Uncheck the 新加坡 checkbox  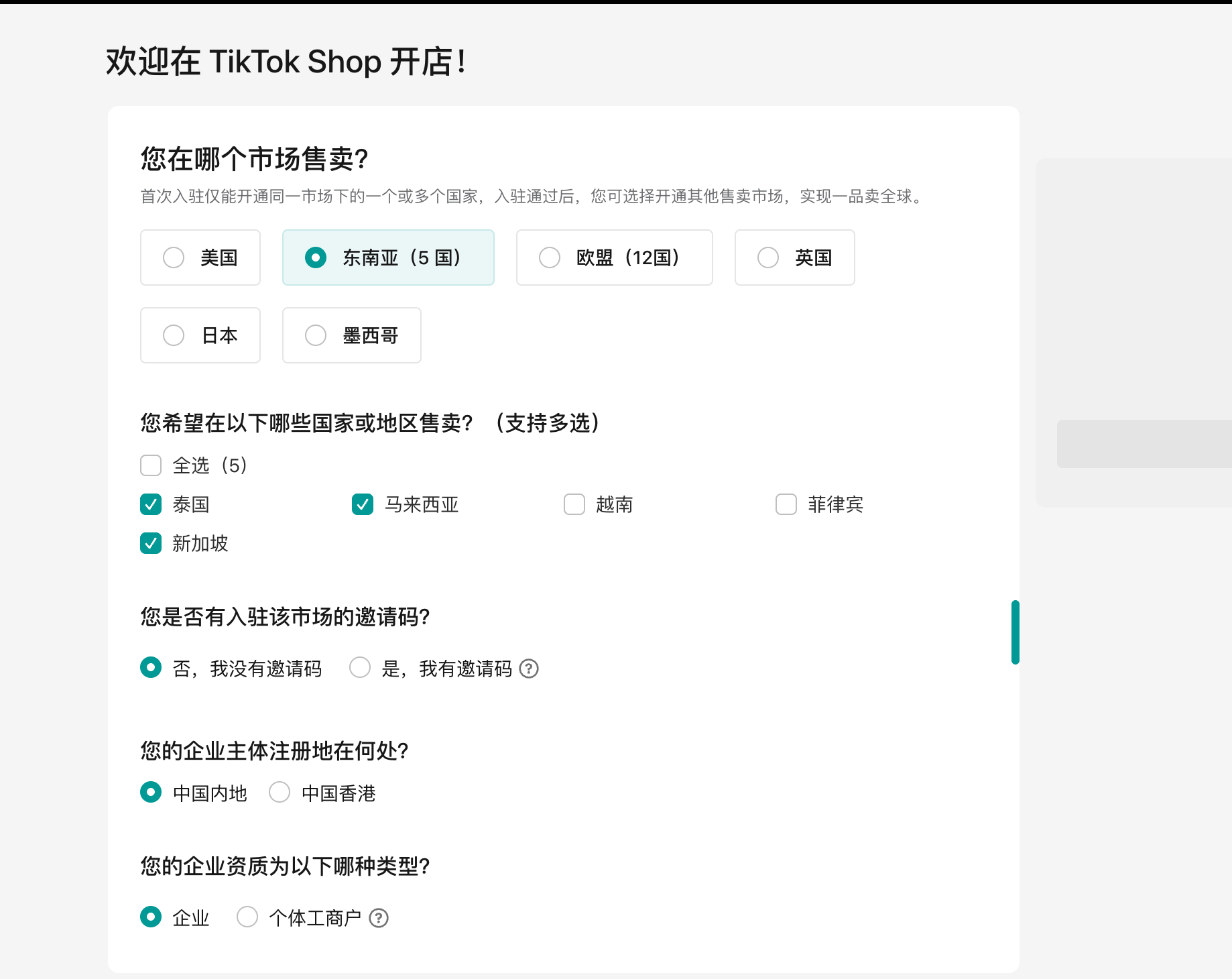151,543
